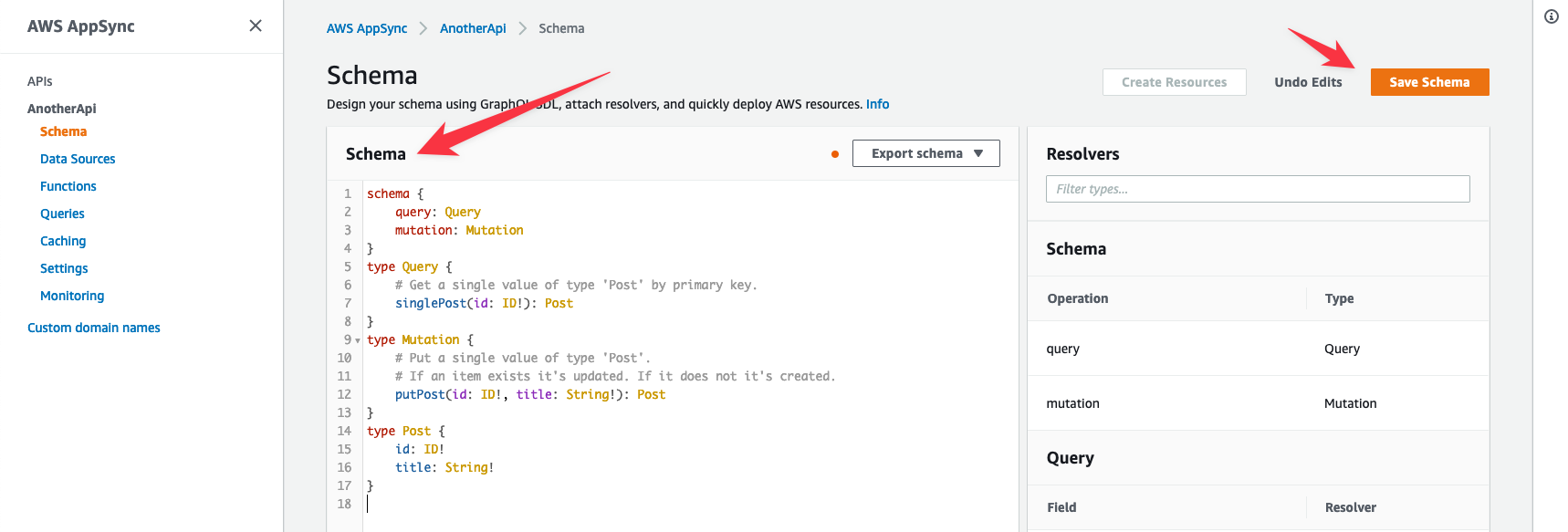Open Functions in the sidebar

click(68, 186)
